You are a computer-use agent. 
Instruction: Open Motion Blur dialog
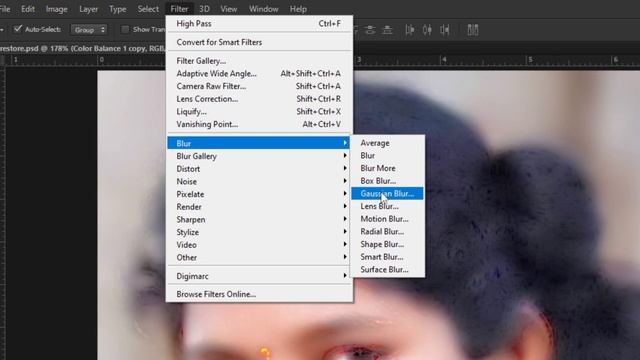pyautogui.click(x=387, y=219)
